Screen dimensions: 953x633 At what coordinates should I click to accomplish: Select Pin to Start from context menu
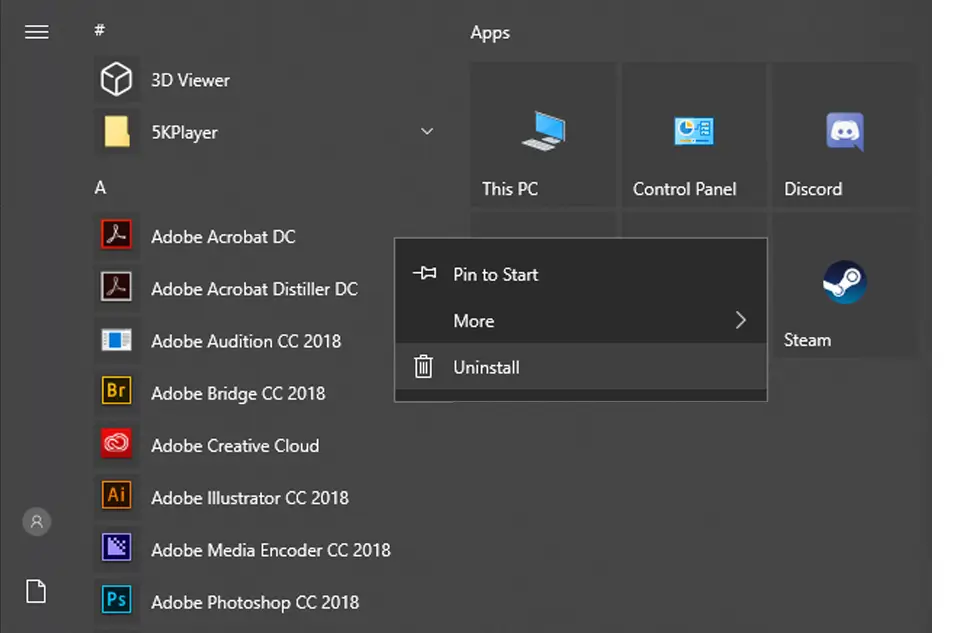click(x=495, y=274)
